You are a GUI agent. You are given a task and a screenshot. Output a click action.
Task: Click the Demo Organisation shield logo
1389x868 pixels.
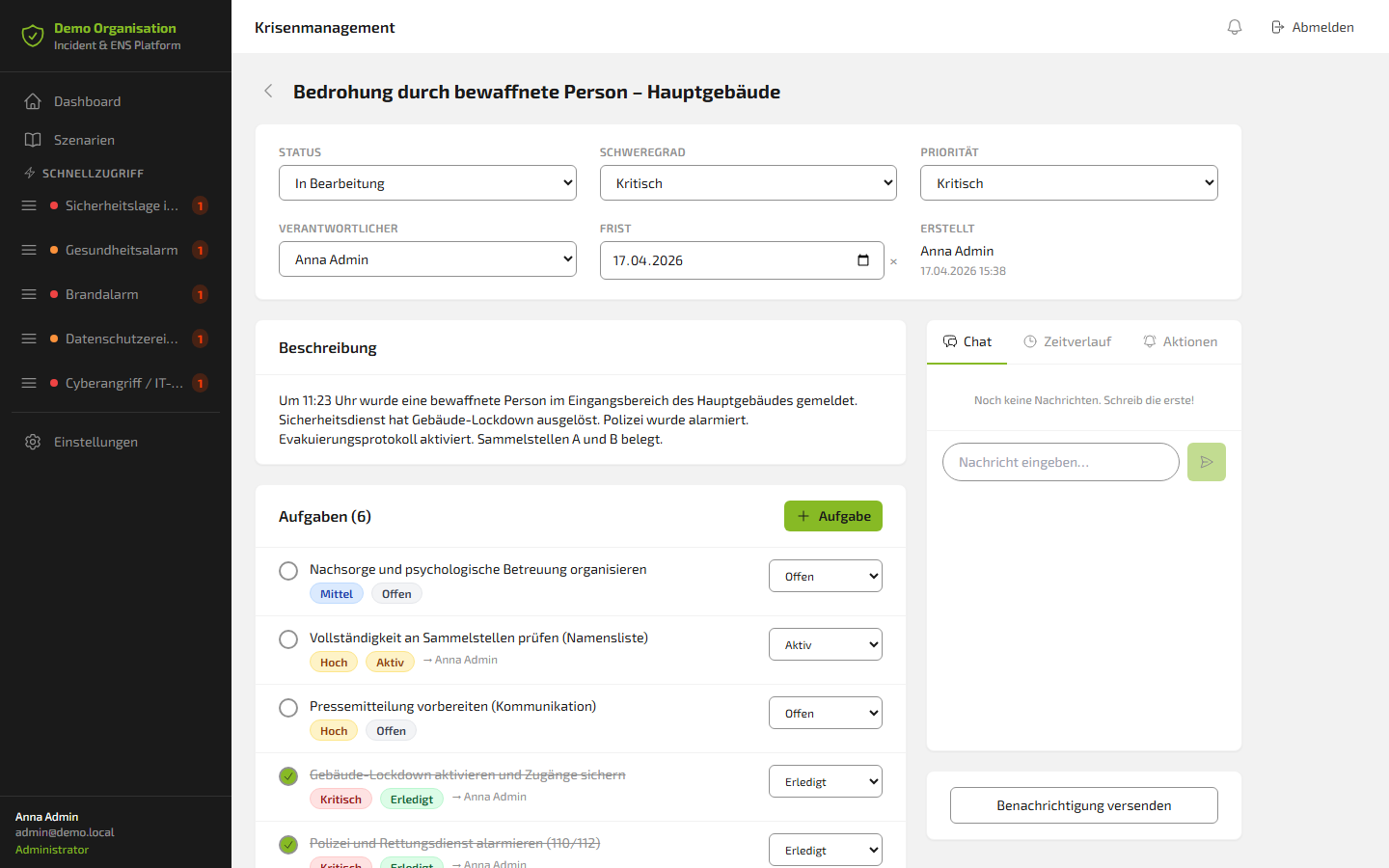pos(33,36)
